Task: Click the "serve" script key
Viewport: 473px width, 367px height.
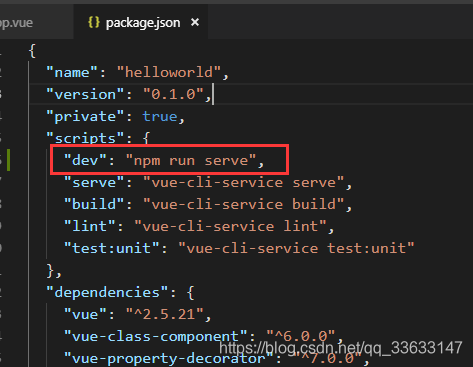Action: point(94,182)
